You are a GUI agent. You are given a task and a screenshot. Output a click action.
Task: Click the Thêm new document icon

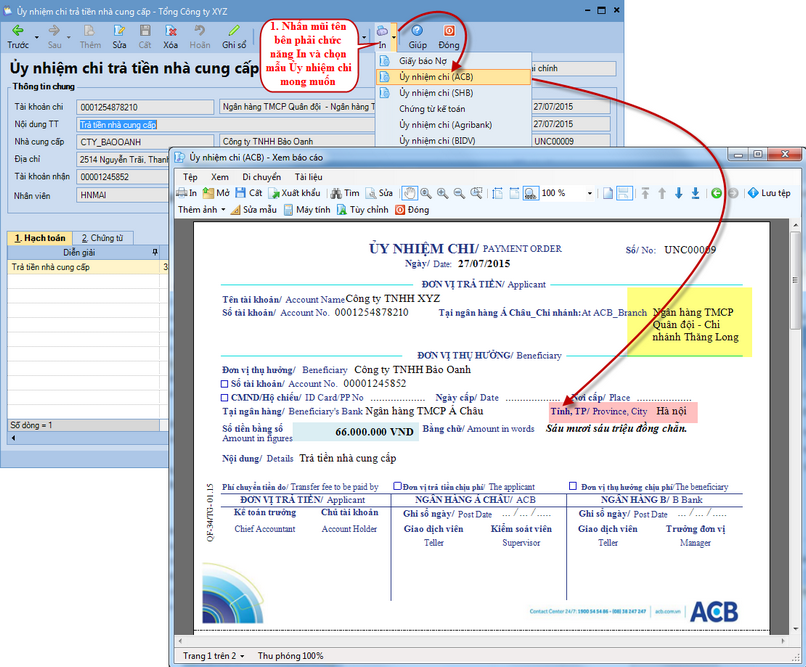(90, 31)
